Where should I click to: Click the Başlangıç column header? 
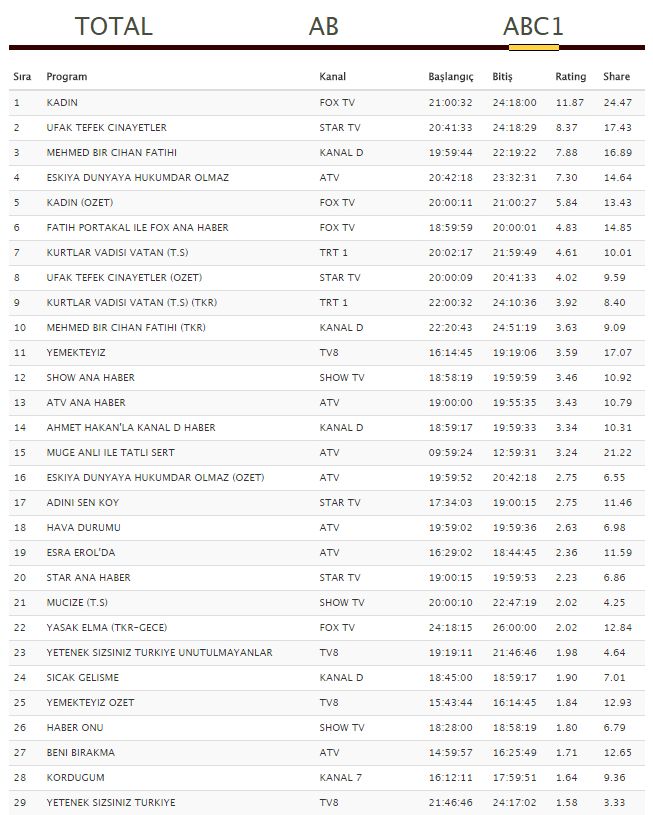451,77
